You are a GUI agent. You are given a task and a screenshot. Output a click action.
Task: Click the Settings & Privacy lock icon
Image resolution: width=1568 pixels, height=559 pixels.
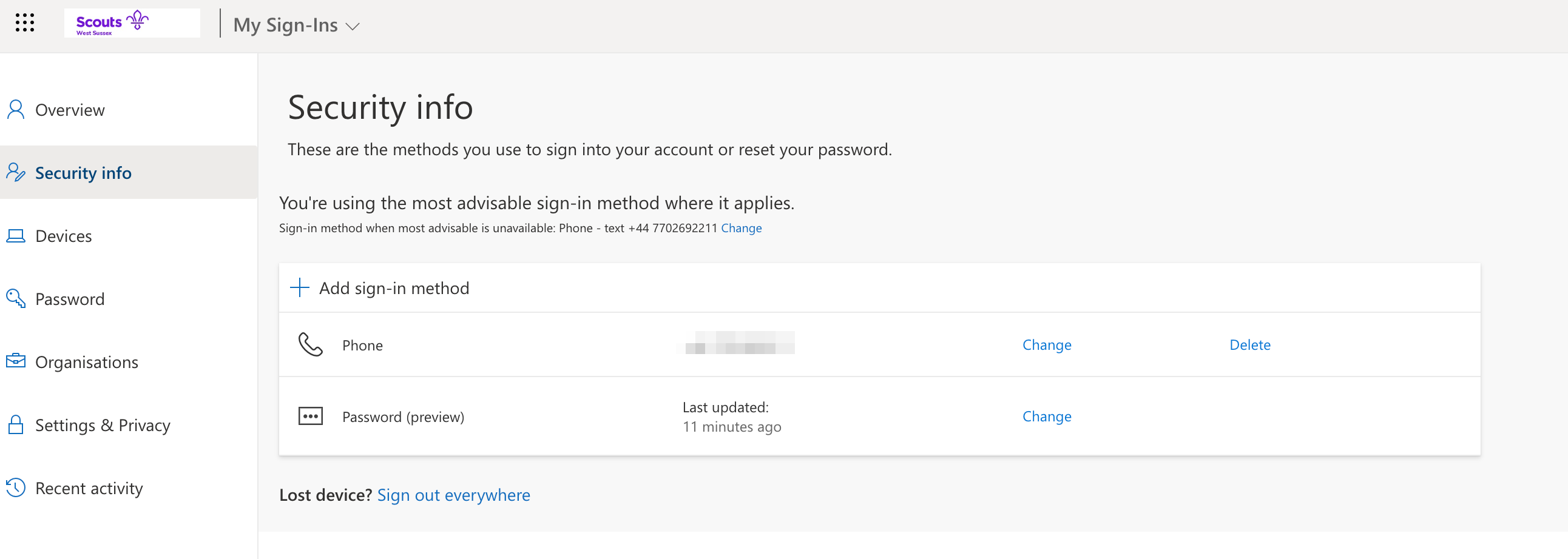coord(15,424)
